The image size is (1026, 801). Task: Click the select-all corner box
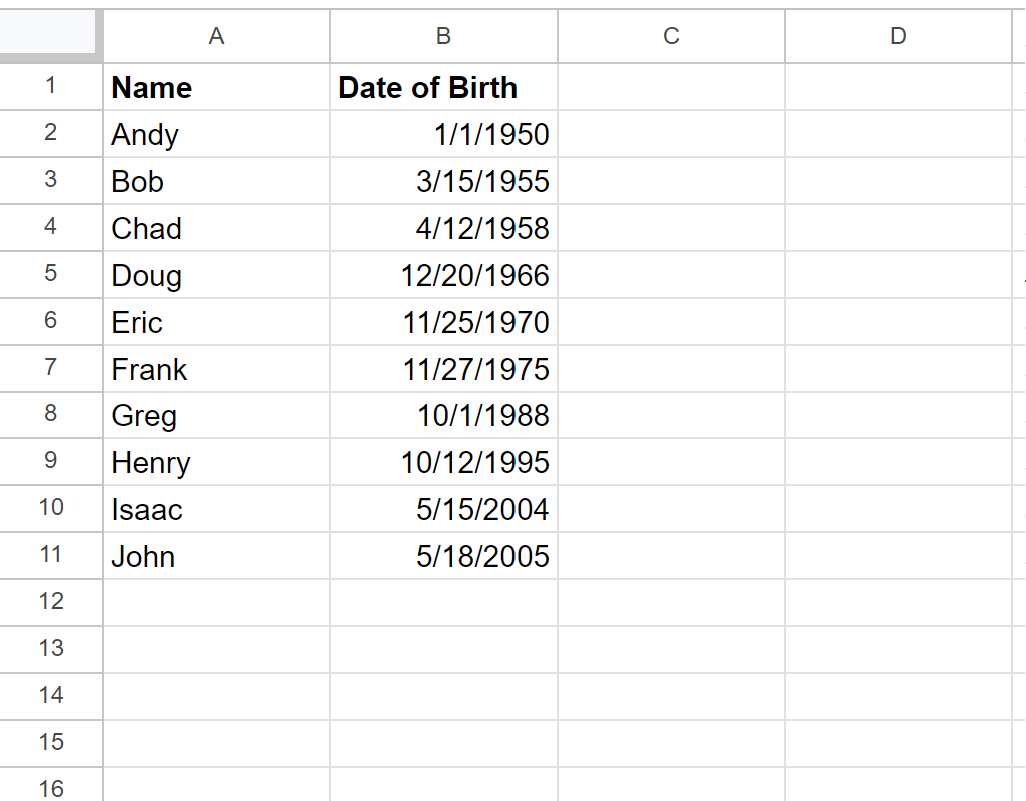[x=50, y=35]
